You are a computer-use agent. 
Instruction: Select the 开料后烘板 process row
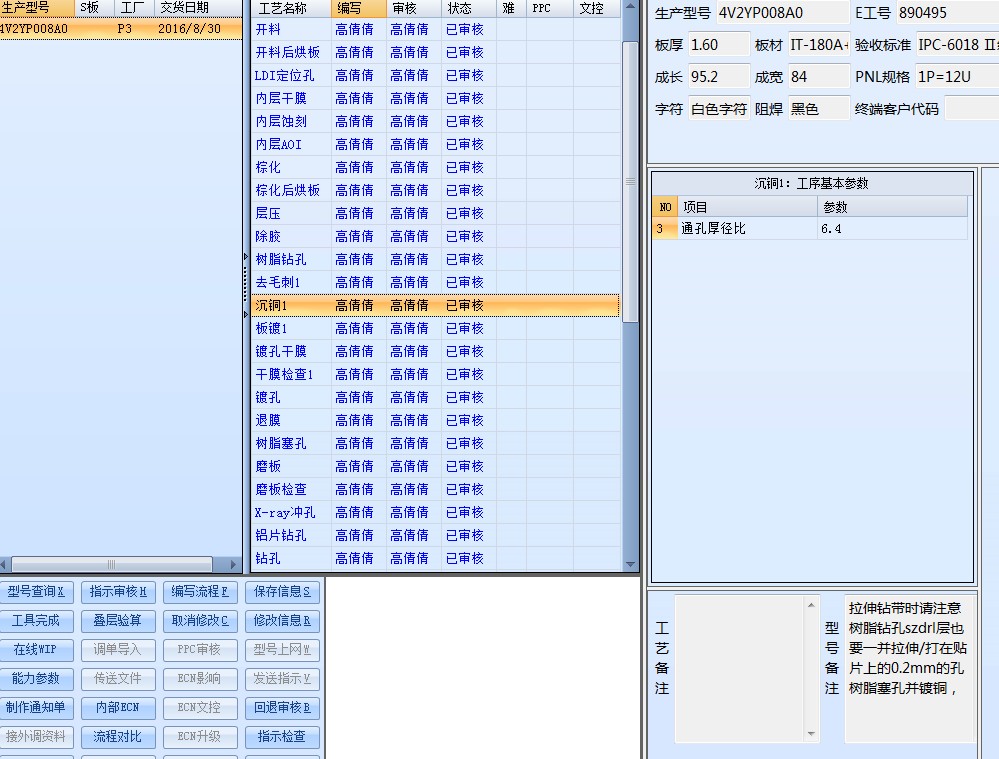(x=436, y=52)
